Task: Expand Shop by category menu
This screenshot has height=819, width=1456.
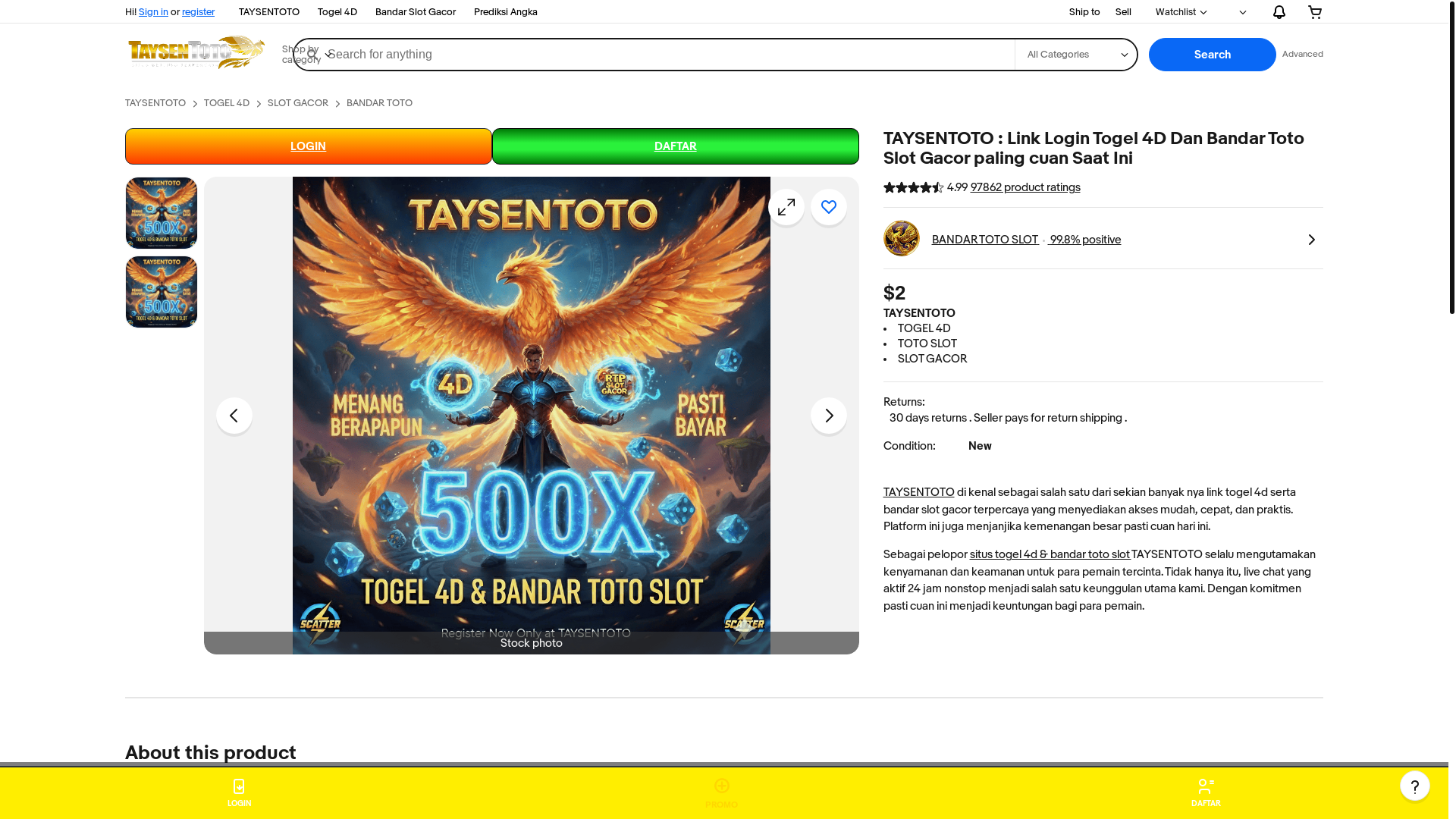Action: [306, 55]
